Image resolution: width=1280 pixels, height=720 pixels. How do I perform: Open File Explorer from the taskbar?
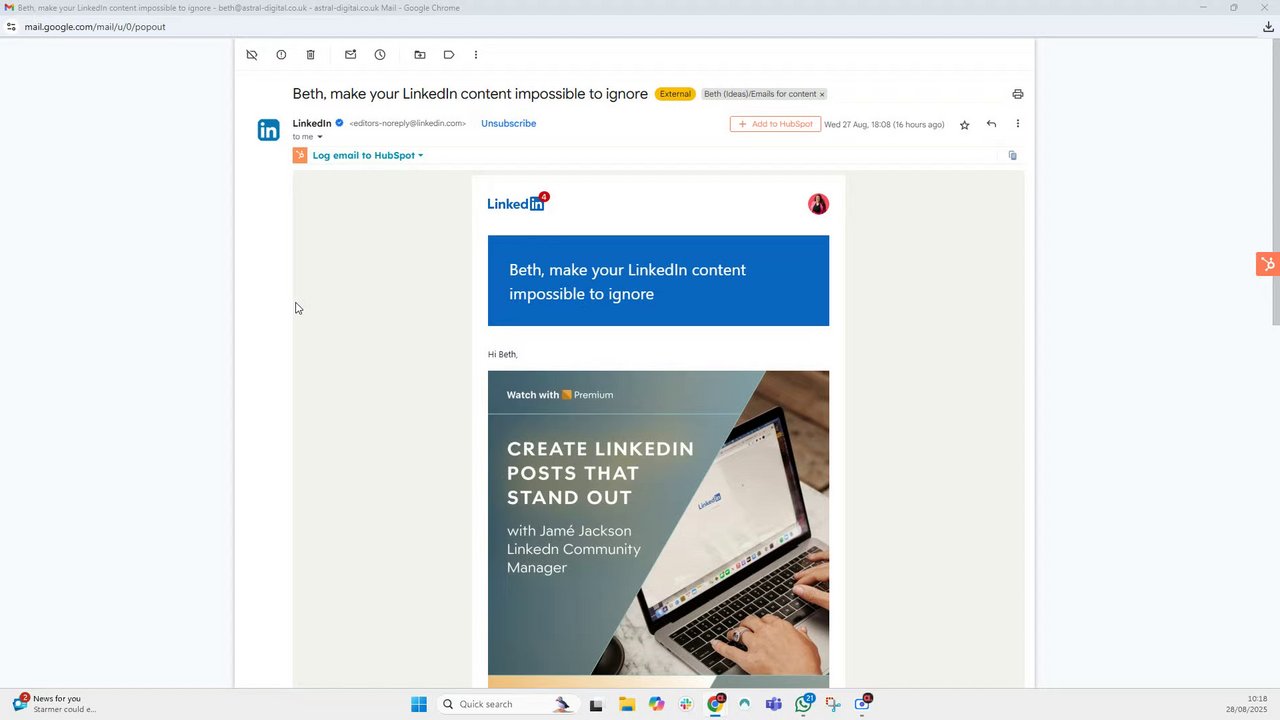pyautogui.click(x=627, y=704)
